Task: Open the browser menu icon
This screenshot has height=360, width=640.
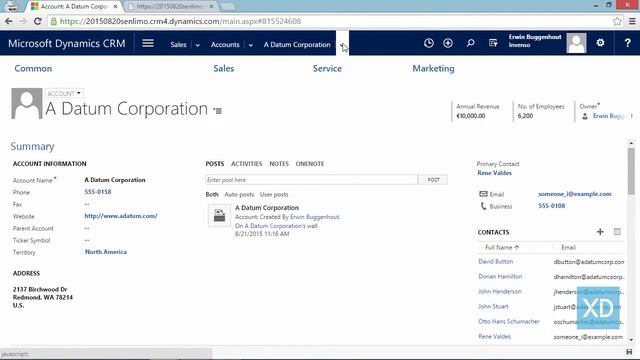Action: point(632,21)
